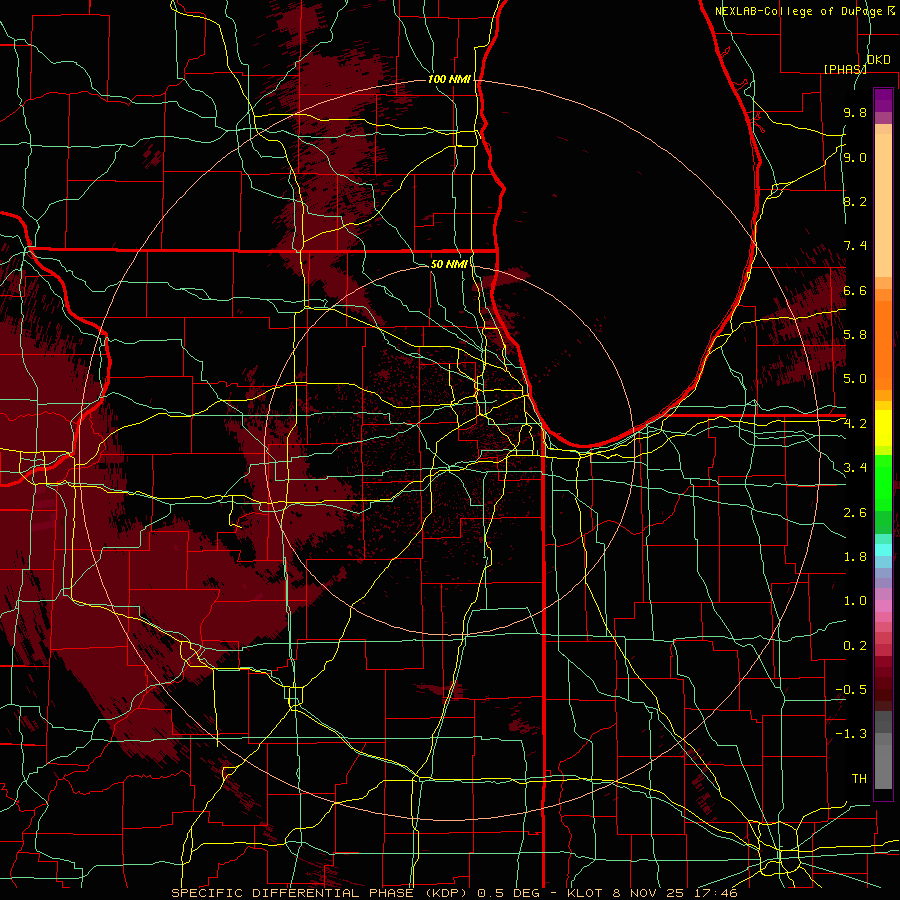This screenshot has height=900, width=900.
Task: Click the DKD label above [PHAS]
Action: [x=878, y=60]
